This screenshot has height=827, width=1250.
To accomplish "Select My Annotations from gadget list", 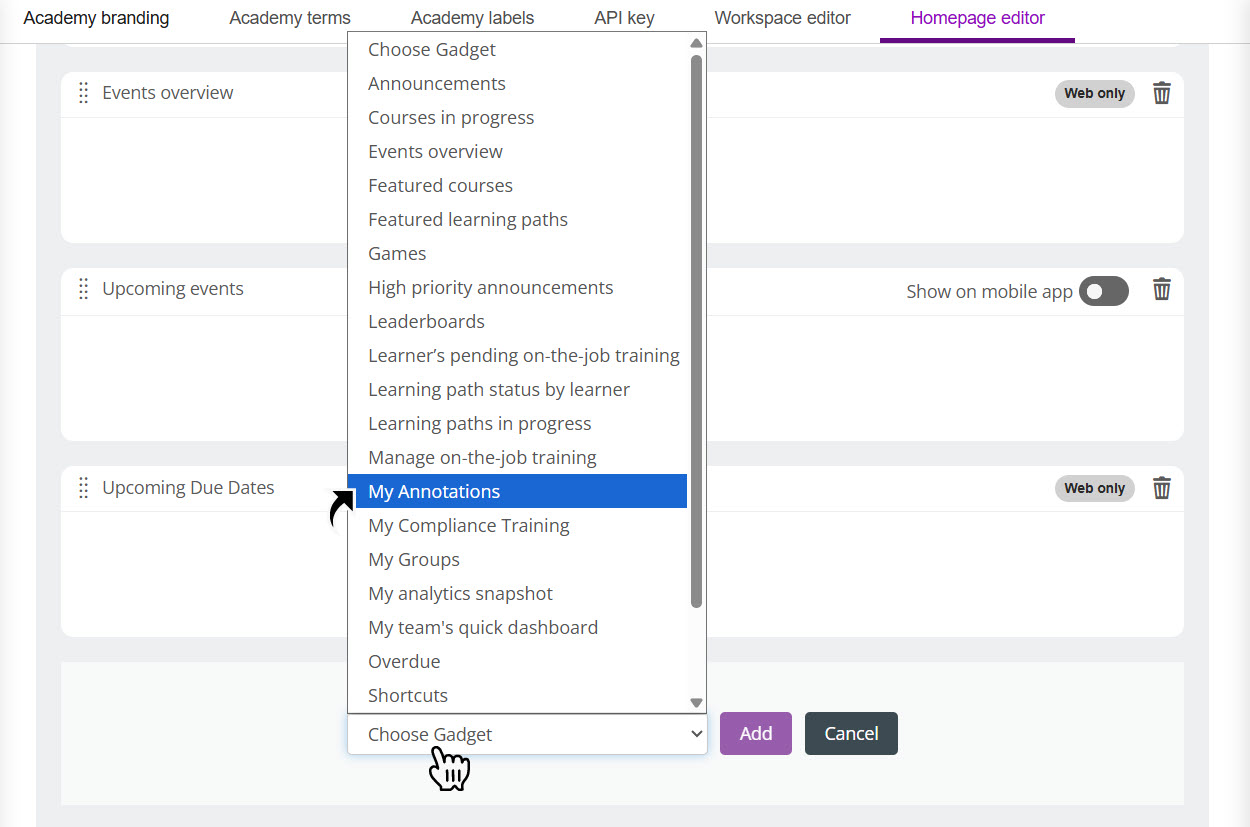I will click(516, 491).
